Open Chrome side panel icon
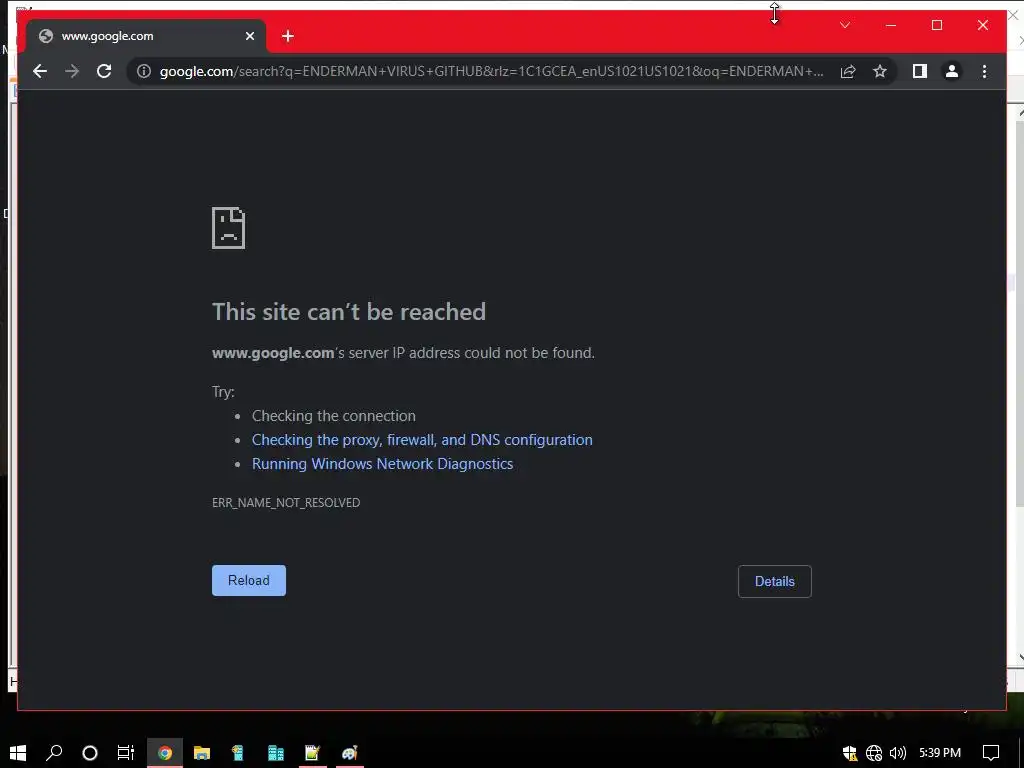Screen dimensions: 1024x768 coord(920,71)
